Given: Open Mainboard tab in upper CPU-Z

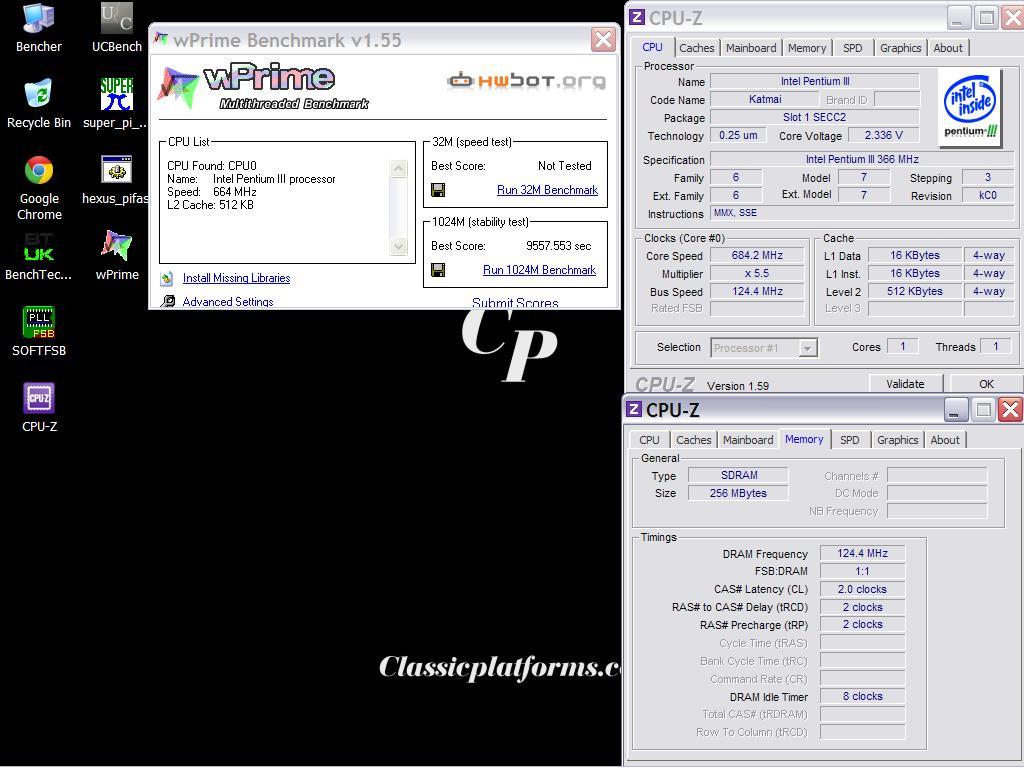Looking at the screenshot, I should pyautogui.click(x=751, y=48).
